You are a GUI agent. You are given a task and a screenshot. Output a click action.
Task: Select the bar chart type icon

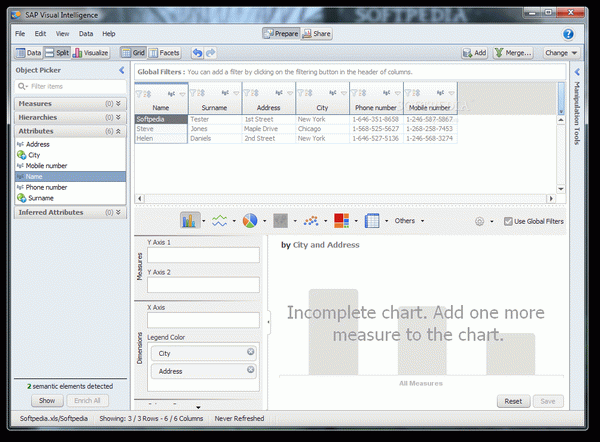pos(190,220)
